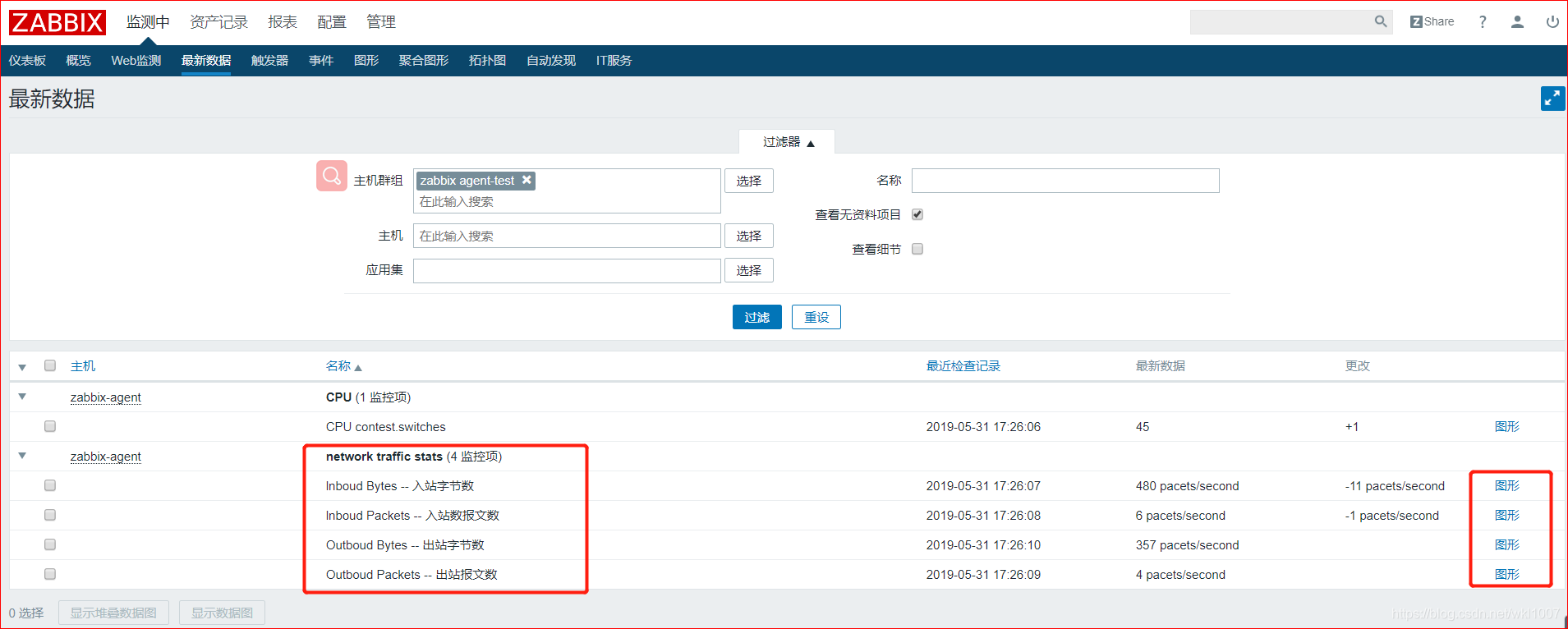Viewport: 1568px width, 629px height.
Task: Open 图形 for Outboud Packets
Action: tap(1507, 574)
